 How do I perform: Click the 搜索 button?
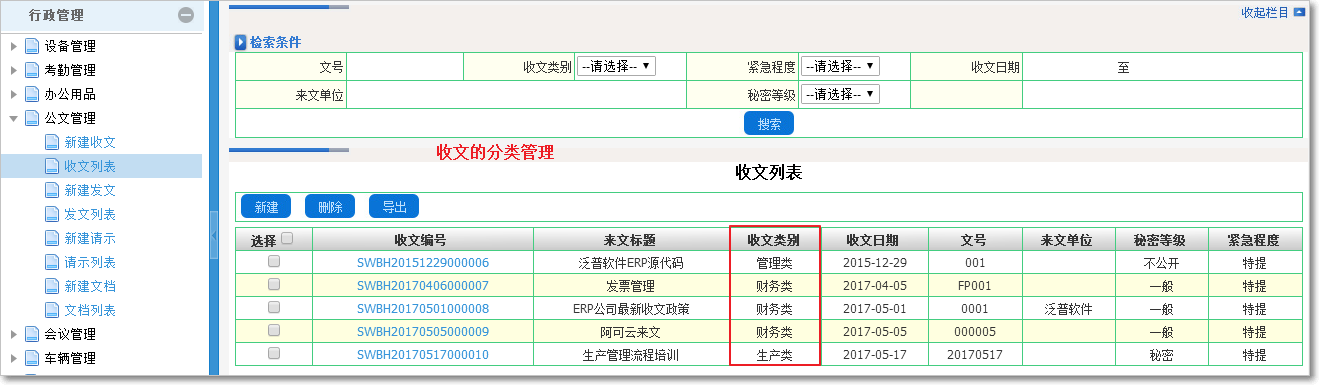[769, 123]
